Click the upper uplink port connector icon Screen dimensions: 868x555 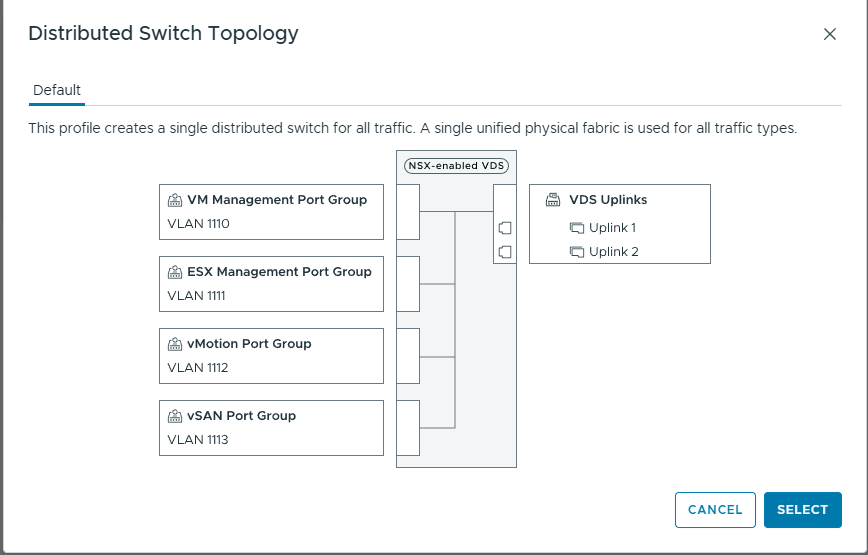[505, 228]
